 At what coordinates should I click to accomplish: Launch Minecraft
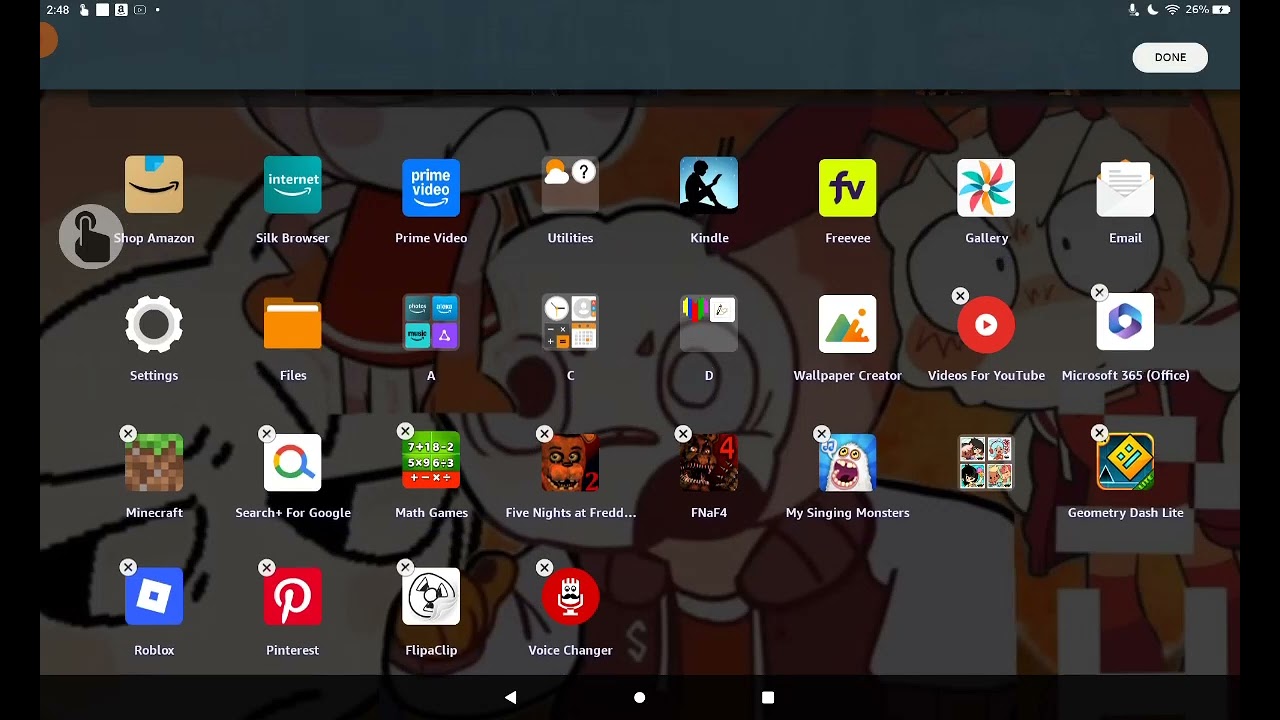[154, 462]
